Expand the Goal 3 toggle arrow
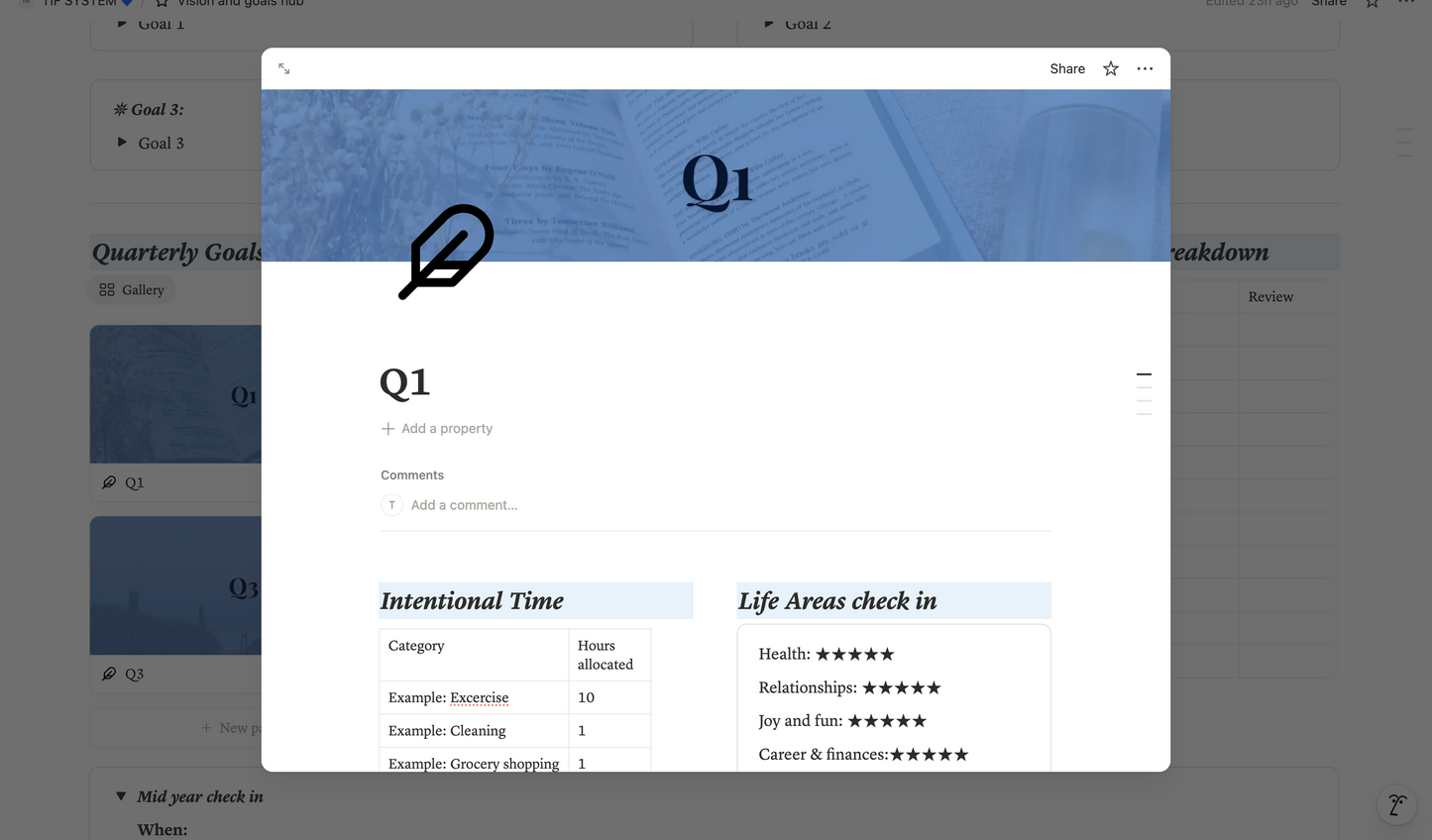This screenshot has height=840, width=1432. pyautogui.click(x=122, y=143)
